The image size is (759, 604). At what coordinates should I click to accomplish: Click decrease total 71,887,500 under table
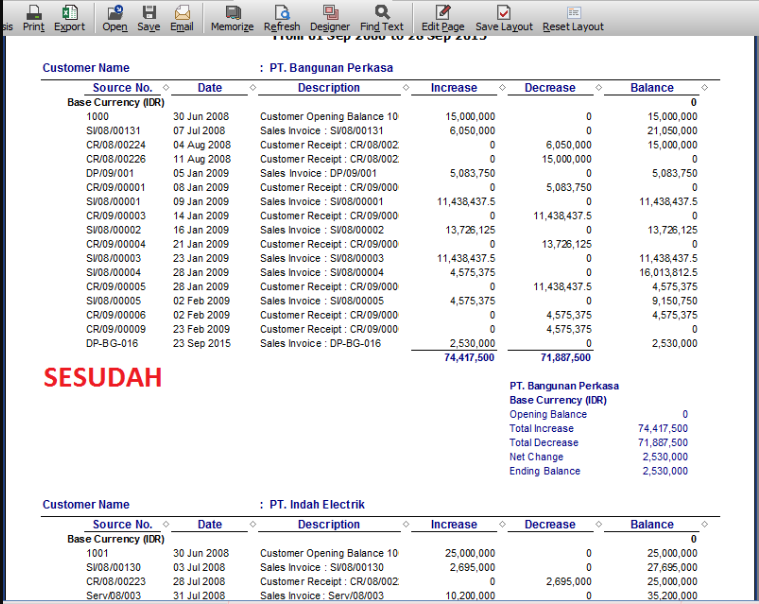click(565, 358)
